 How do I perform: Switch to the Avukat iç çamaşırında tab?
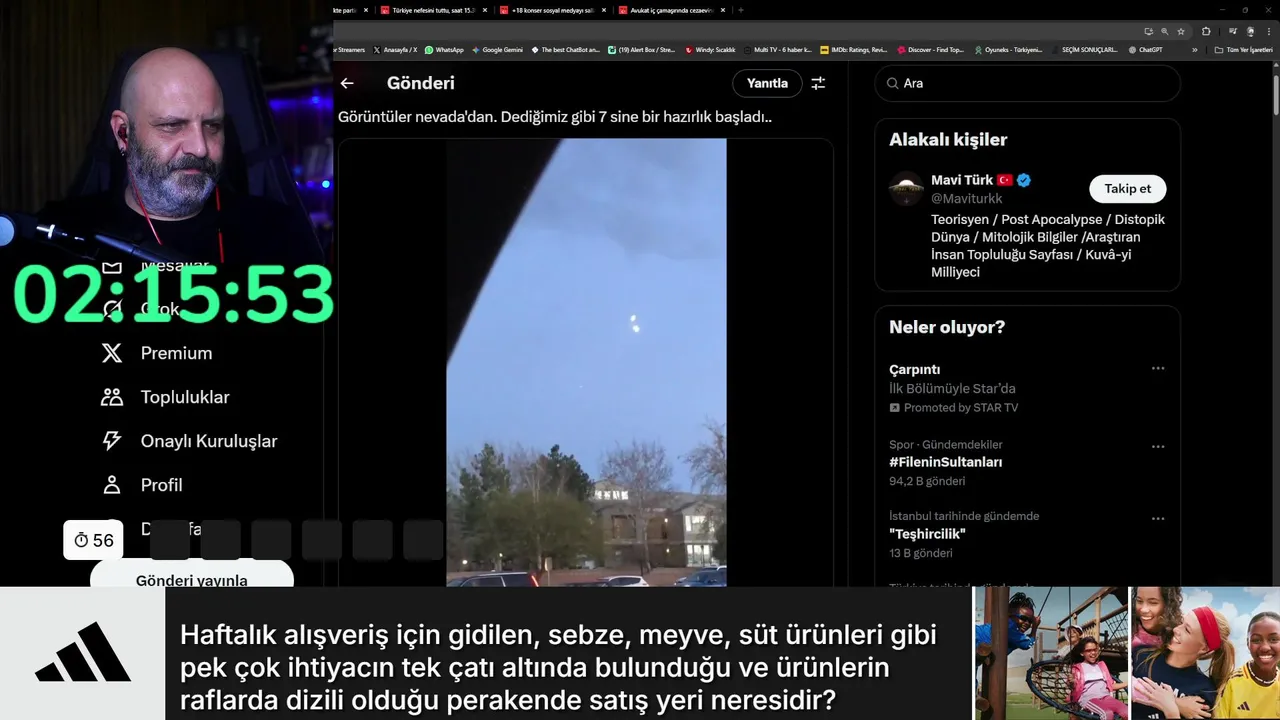coord(671,10)
